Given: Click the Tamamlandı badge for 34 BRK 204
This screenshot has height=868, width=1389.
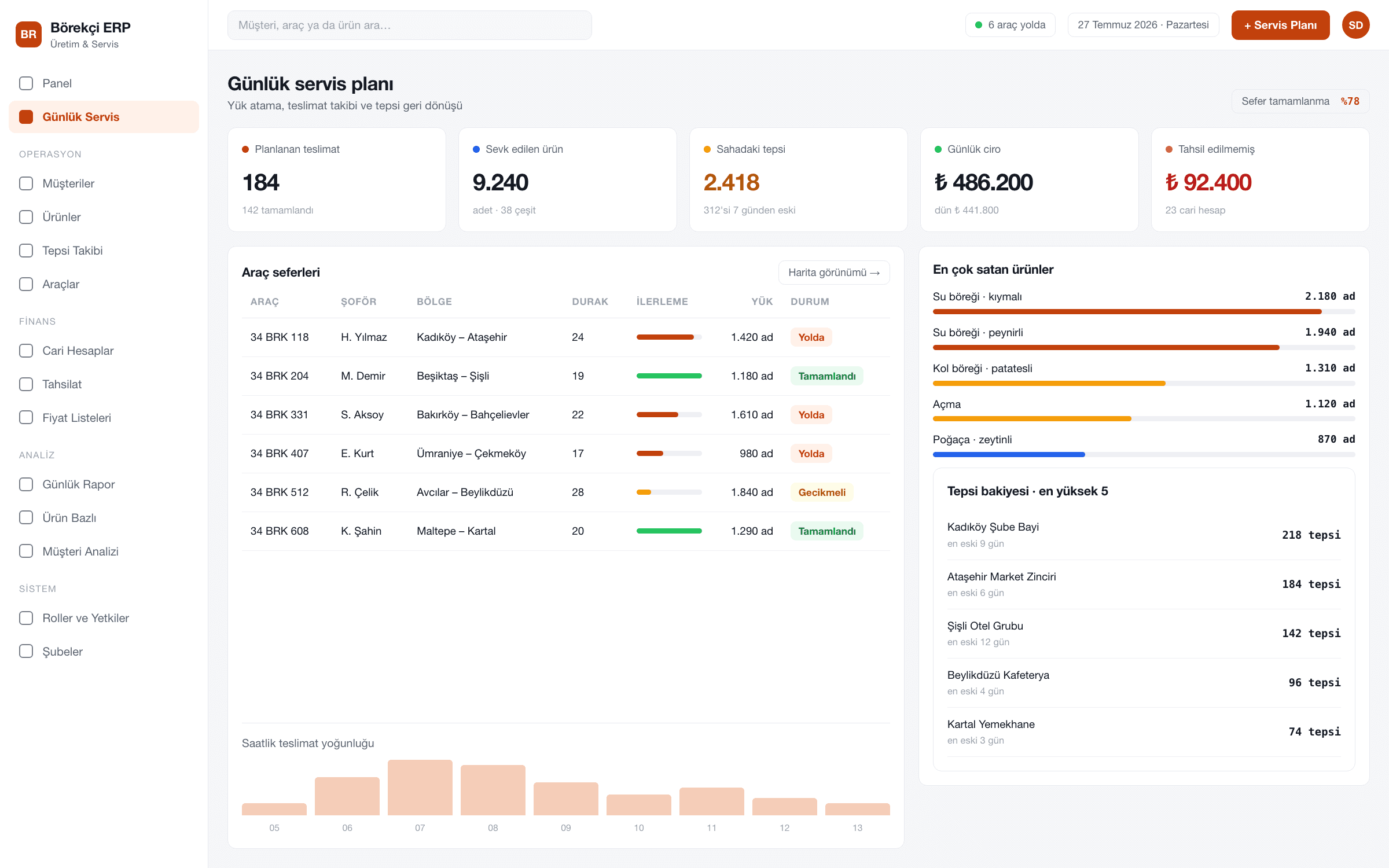Looking at the screenshot, I should (x=826, y=376).
